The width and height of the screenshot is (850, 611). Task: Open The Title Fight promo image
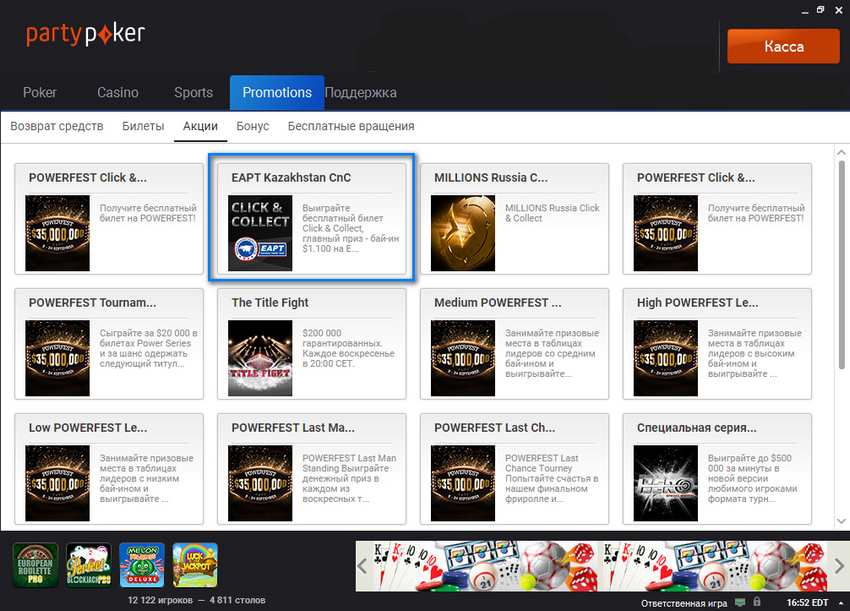[260, 358]
